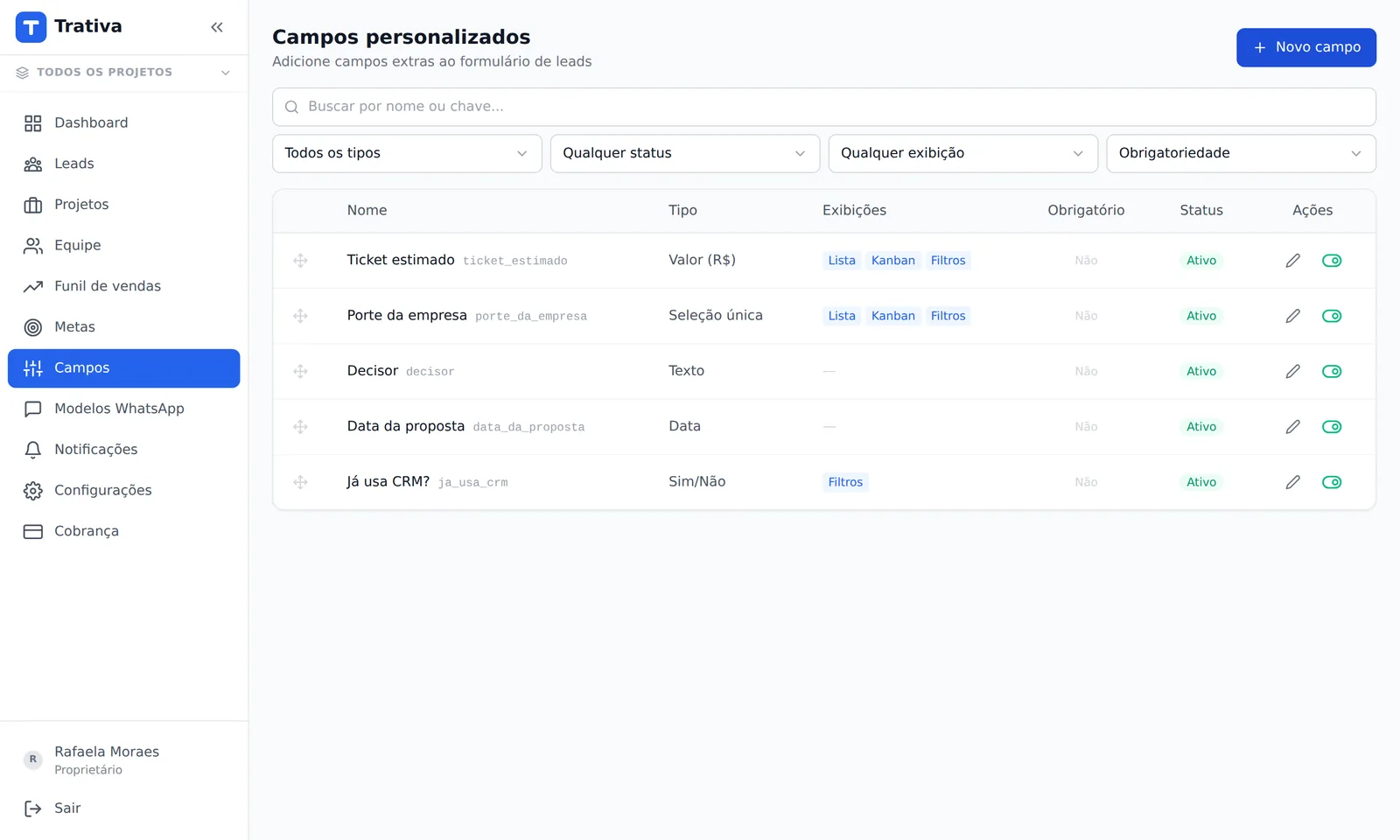The width and height of the screenshot is (1400, 840).
Task: Click the Valor (R$) type cell
Action: coord(703,261)
